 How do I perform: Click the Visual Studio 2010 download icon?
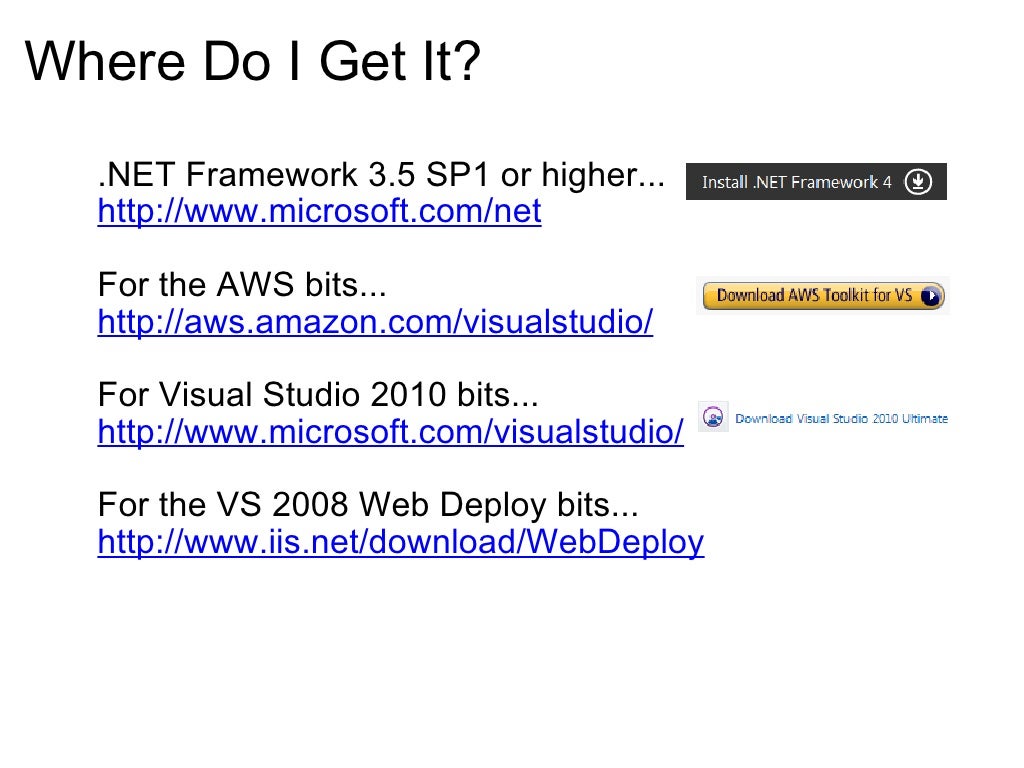(x=713, y=417)
